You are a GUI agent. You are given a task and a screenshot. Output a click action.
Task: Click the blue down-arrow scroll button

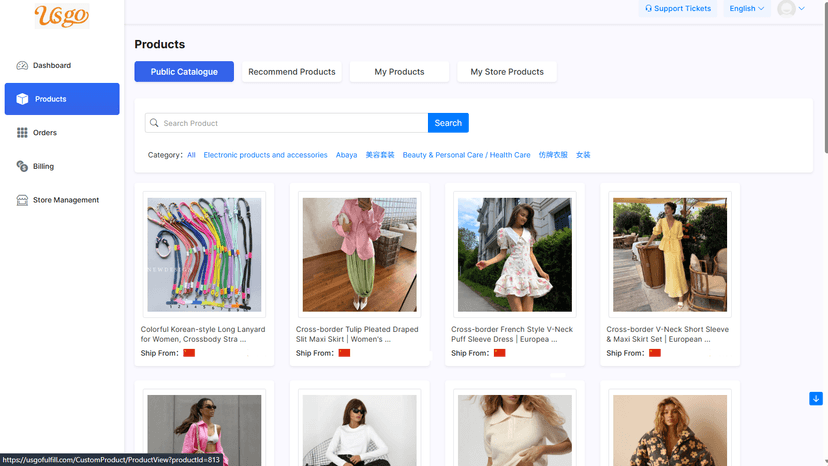pyautogui.click(x=815, y=398)
